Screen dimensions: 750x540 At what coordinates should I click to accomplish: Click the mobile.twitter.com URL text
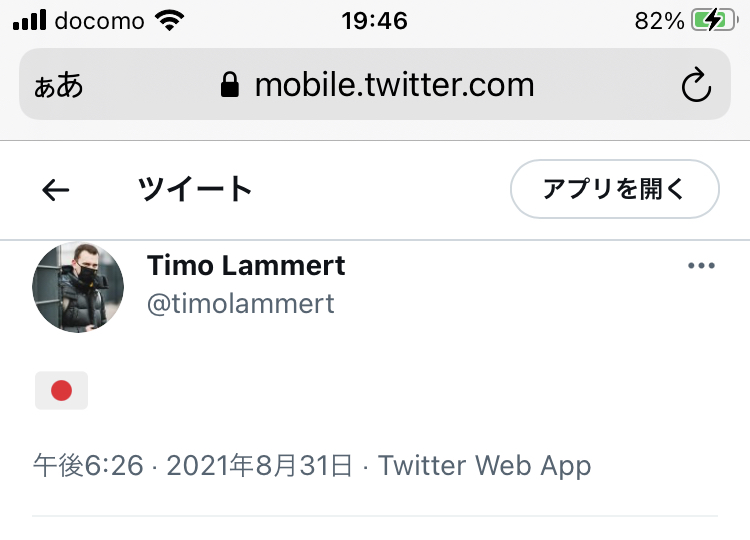coord(395,85)
